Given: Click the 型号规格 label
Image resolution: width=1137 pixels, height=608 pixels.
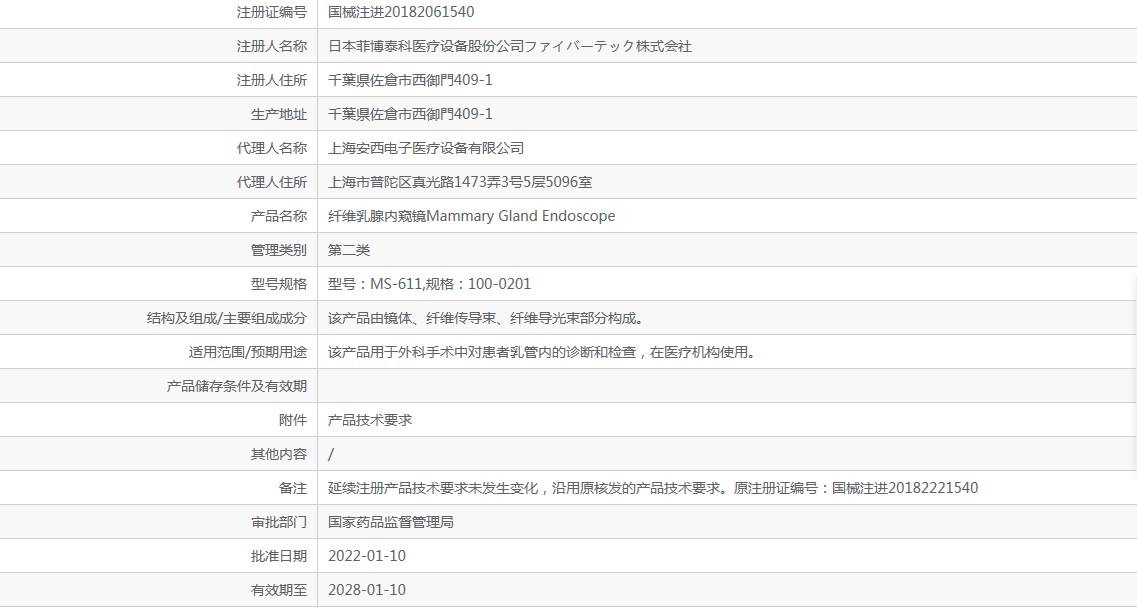Looking at the screenshot, I should pyautogui.click(x=279, y=284).
